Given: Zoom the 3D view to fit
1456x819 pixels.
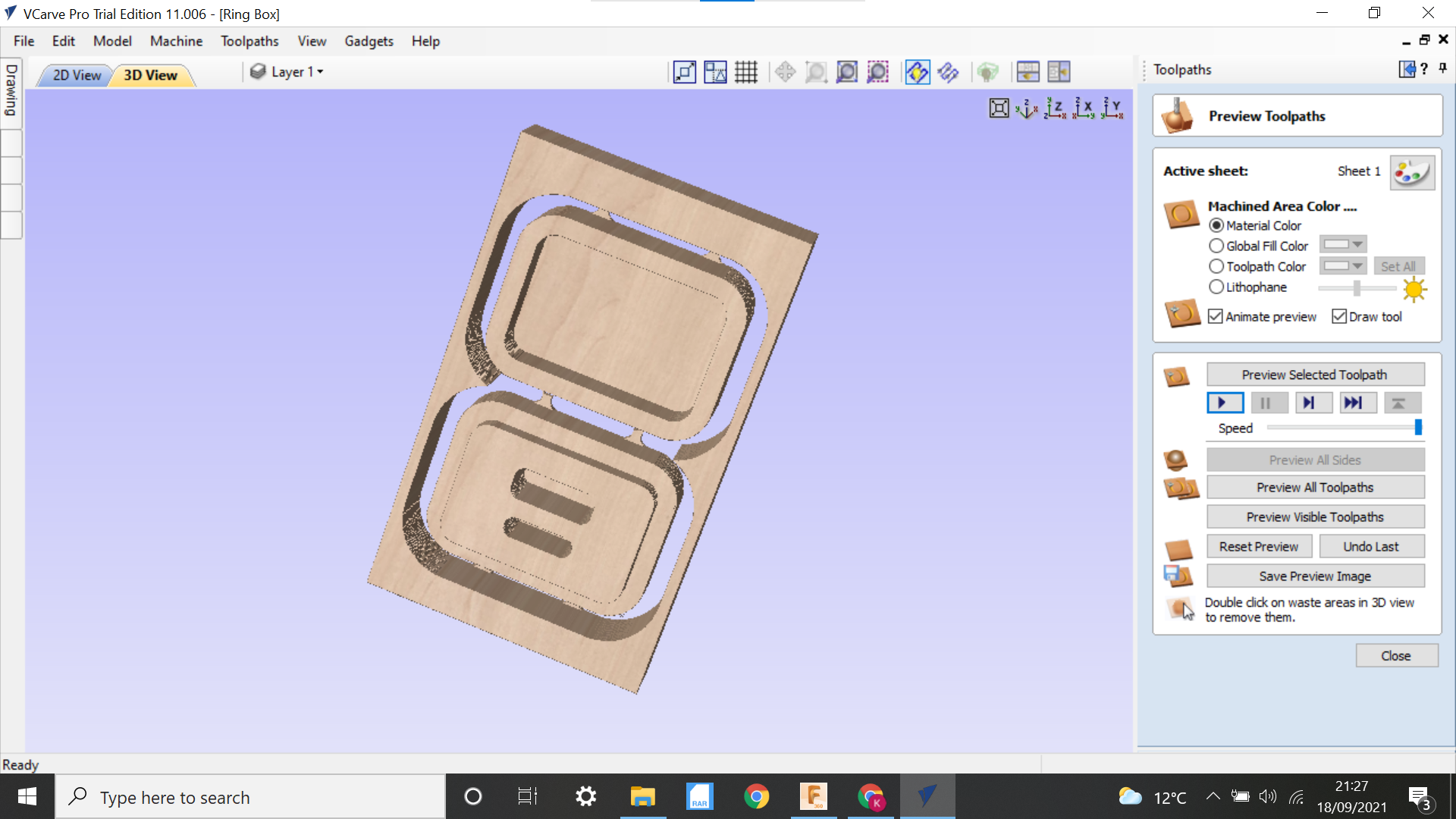Looking at the screenshot, I should tap(999, 108).
